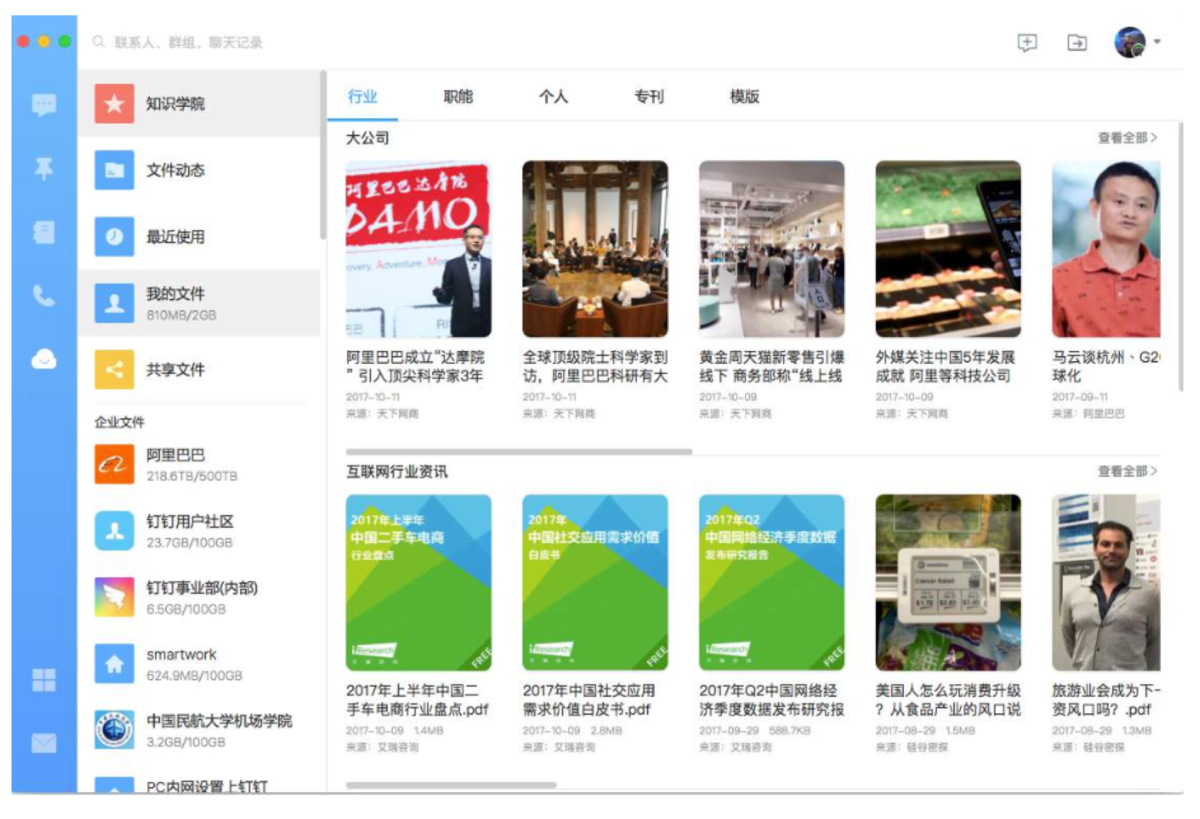The width and height of the screenshot is (1200, 819).
Task: Open the contacts book icon in sidebar
Action: pos(44,233)
